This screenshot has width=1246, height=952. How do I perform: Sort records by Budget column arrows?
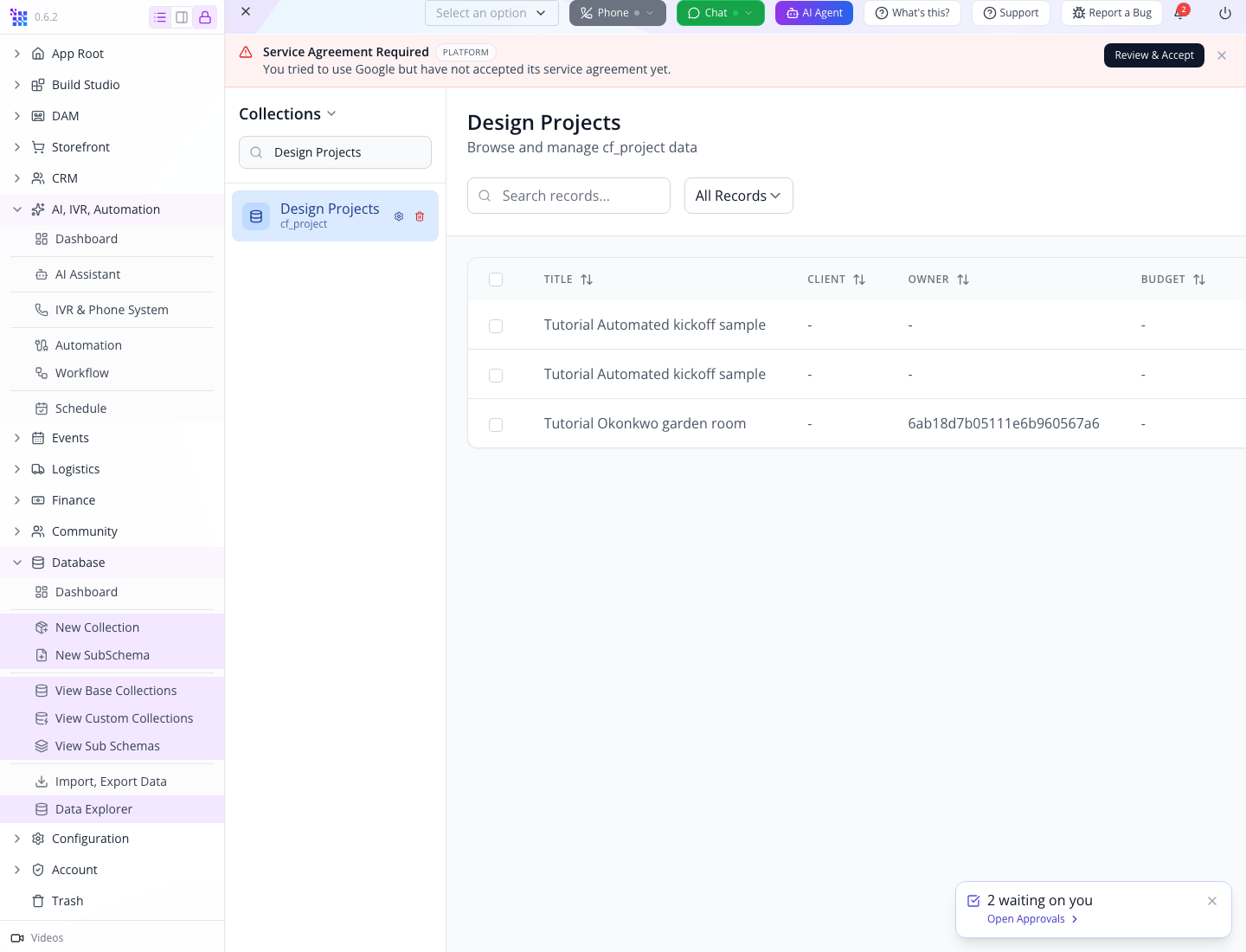[1199, 280]
